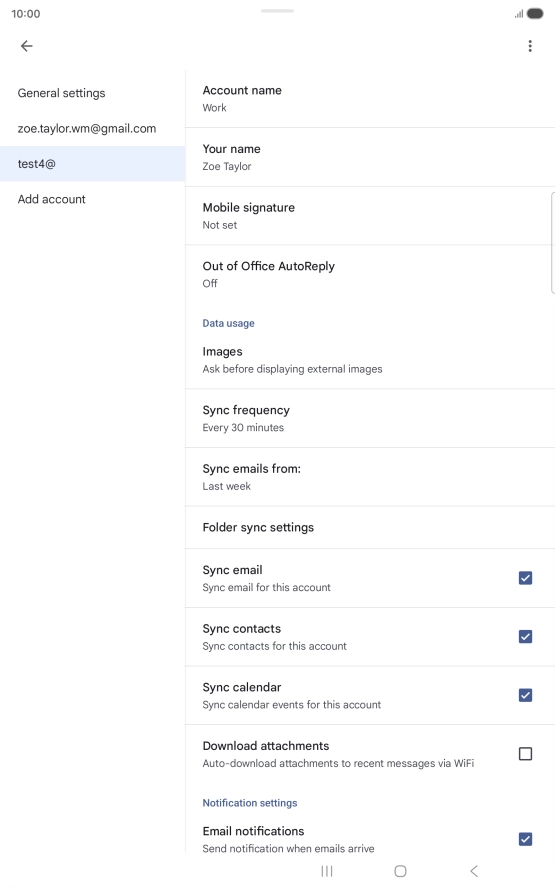Toggle the Email notifications checkbox
The image size is (555, 888).
coord(526,839)
